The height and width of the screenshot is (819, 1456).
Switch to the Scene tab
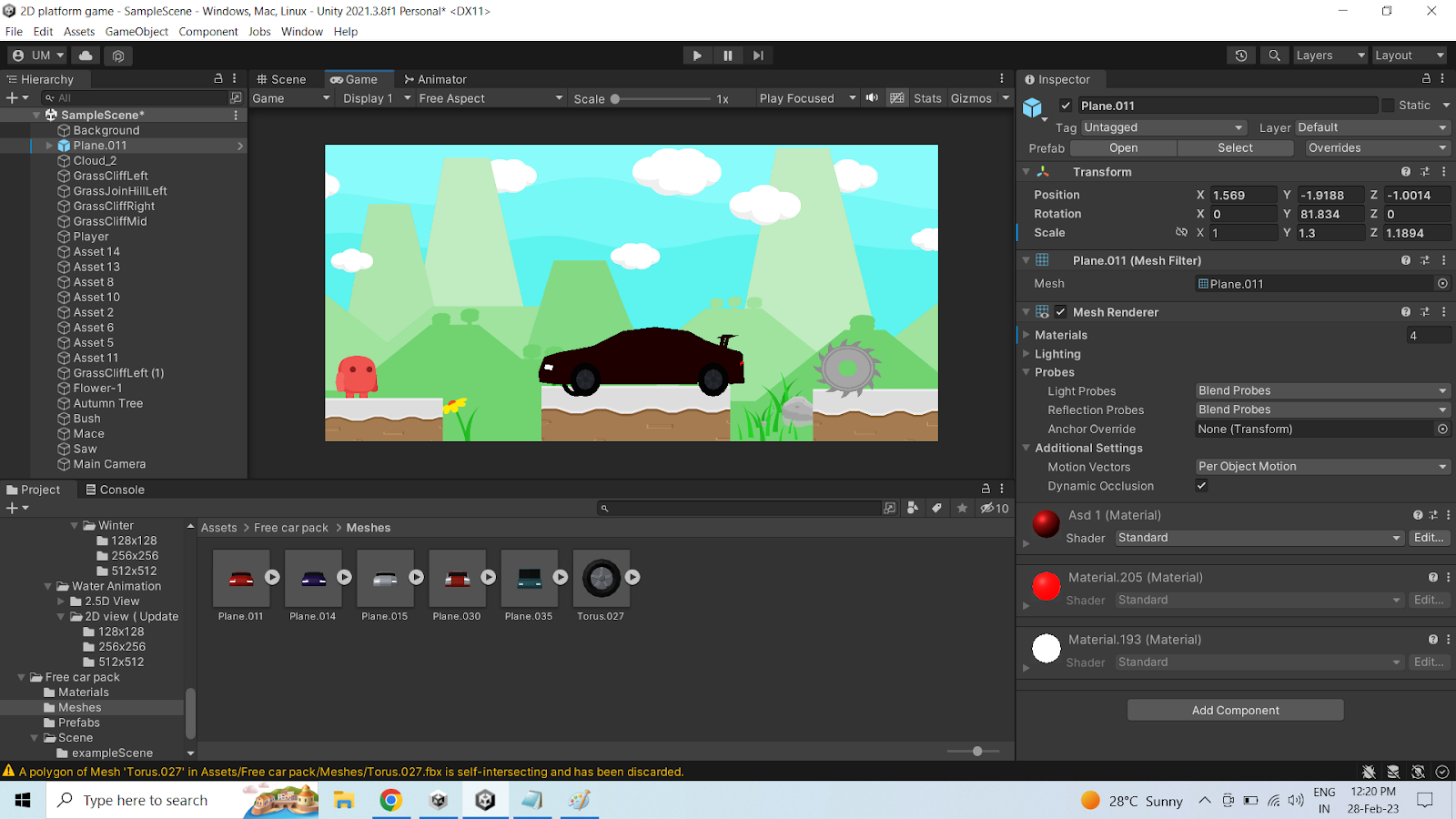(x=282, y=79)
